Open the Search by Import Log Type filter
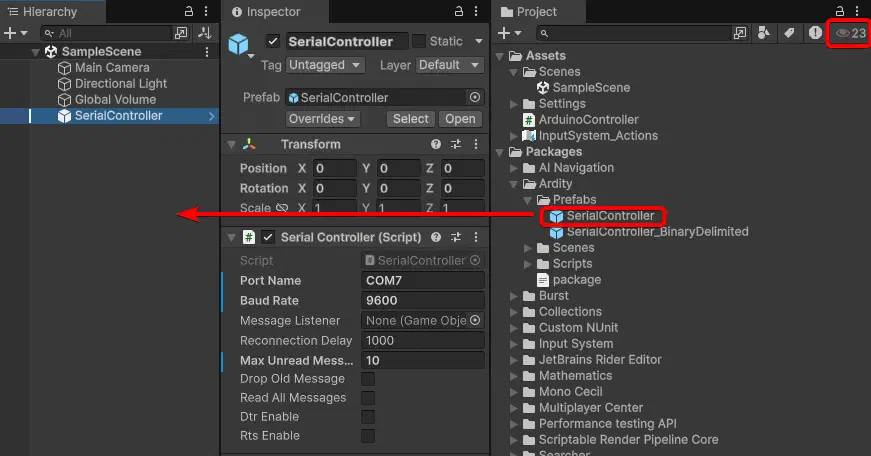 pos(815,33)
